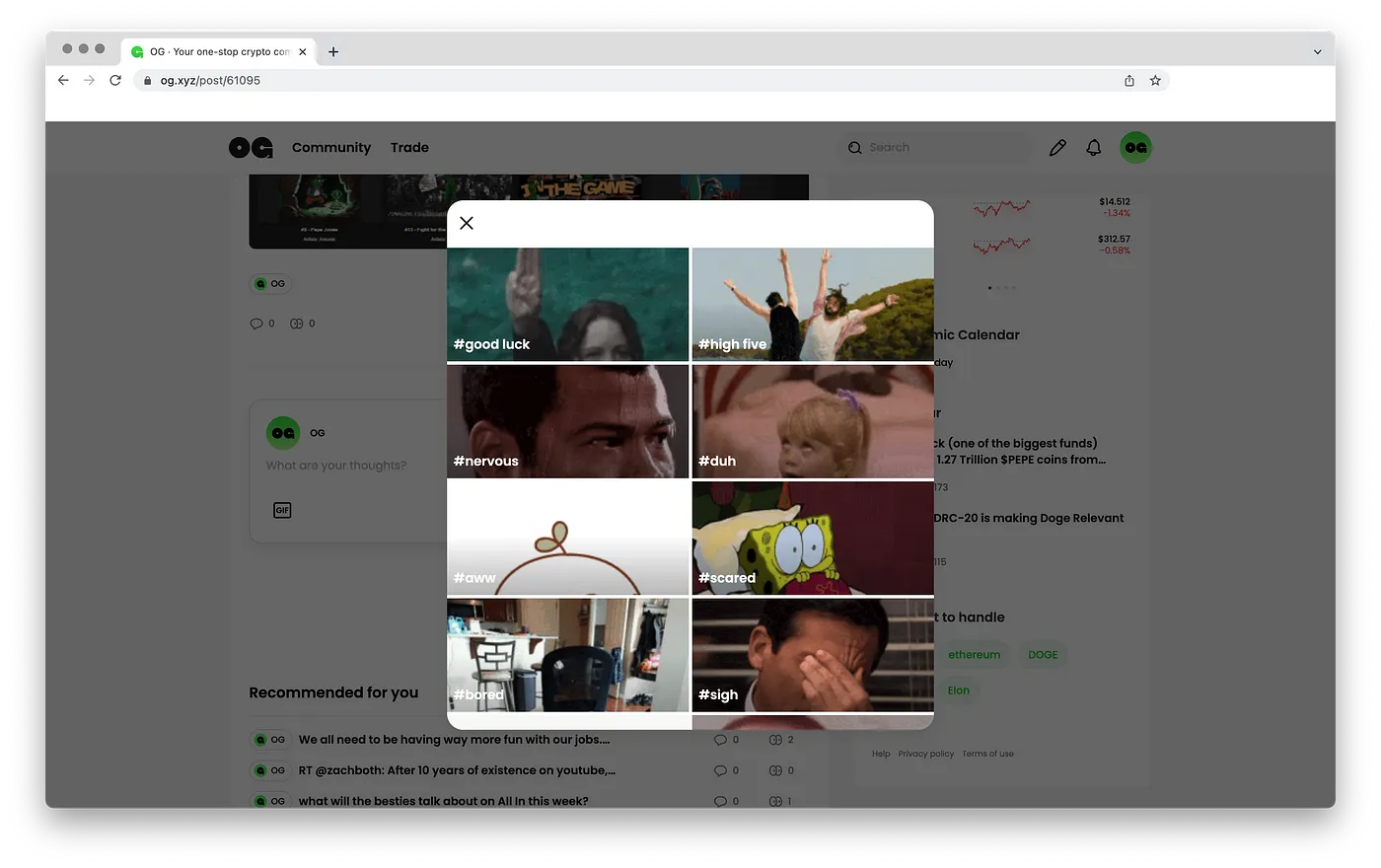The image size is (1381, 868).
Task: Select the 'OG · Your one-stop crypto' tab
Action: [x=219, y=52]
